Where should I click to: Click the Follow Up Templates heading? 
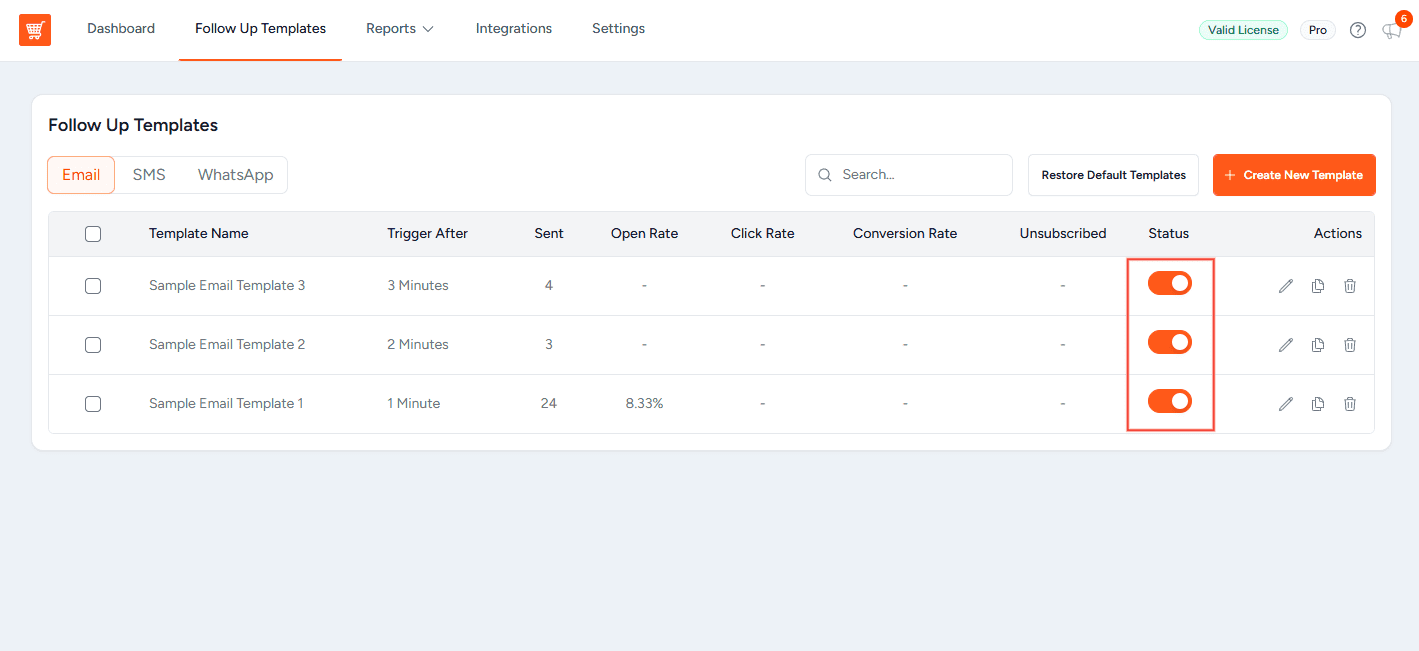(133, 126)
